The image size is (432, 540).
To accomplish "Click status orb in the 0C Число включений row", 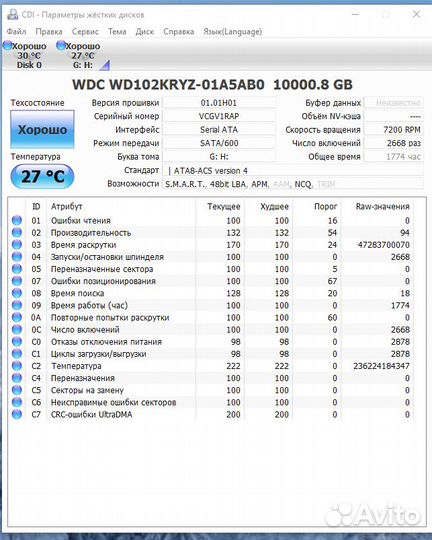I will 17,330.
